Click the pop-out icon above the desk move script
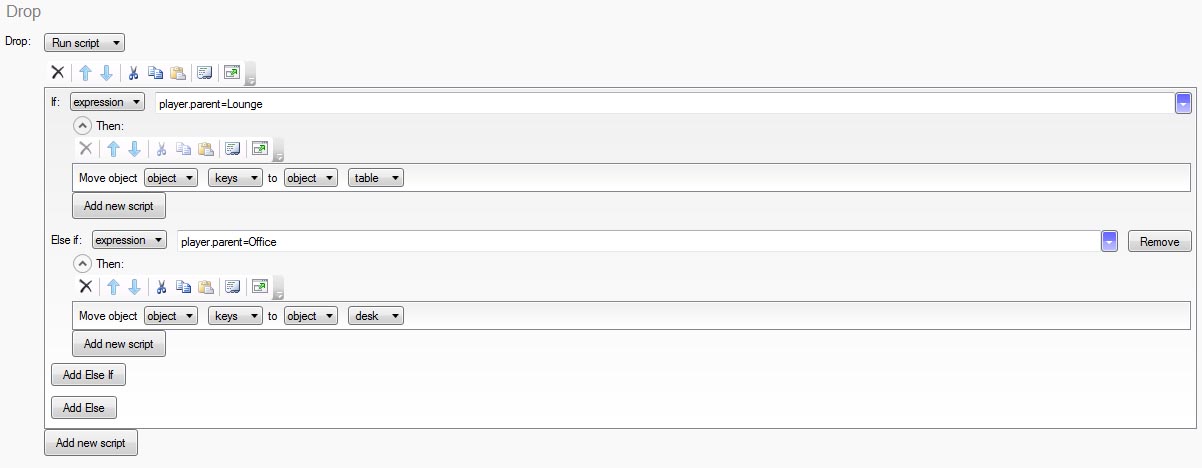 pos(260,287)
